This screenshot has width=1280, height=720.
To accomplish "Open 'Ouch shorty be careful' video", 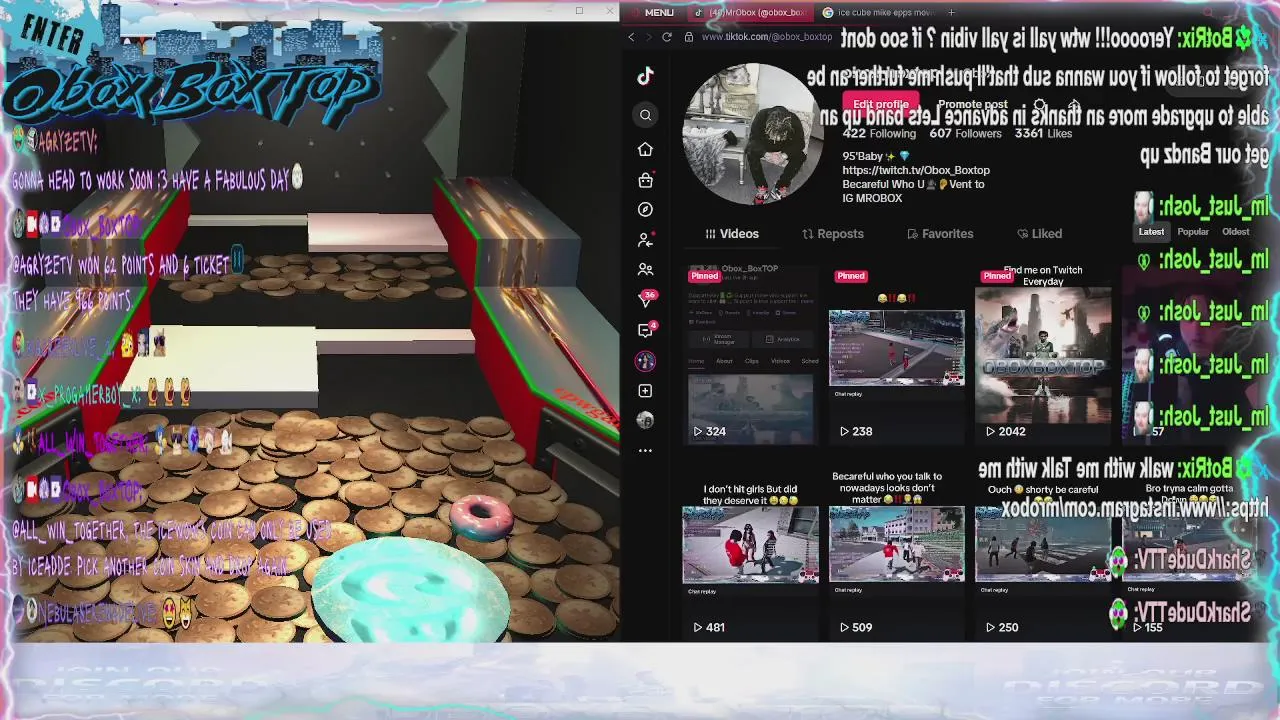I will (1042, 550).
